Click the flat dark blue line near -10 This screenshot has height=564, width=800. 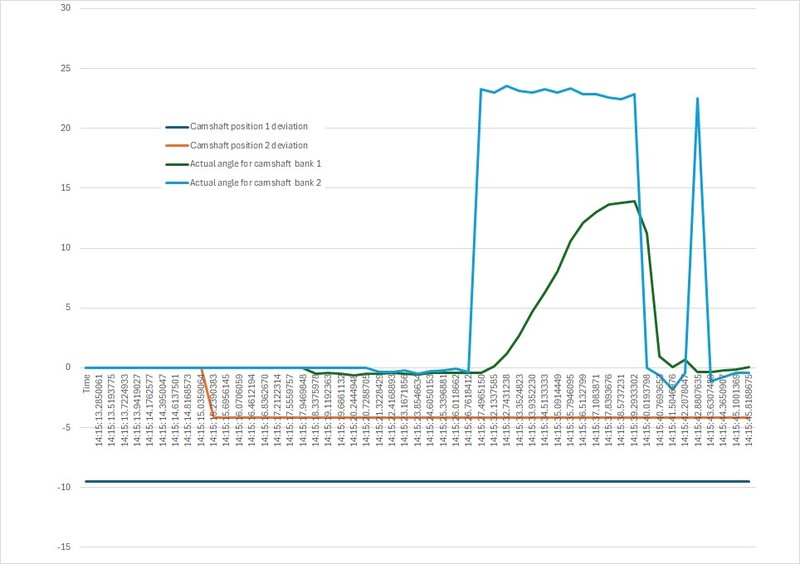tap(400, 482)
